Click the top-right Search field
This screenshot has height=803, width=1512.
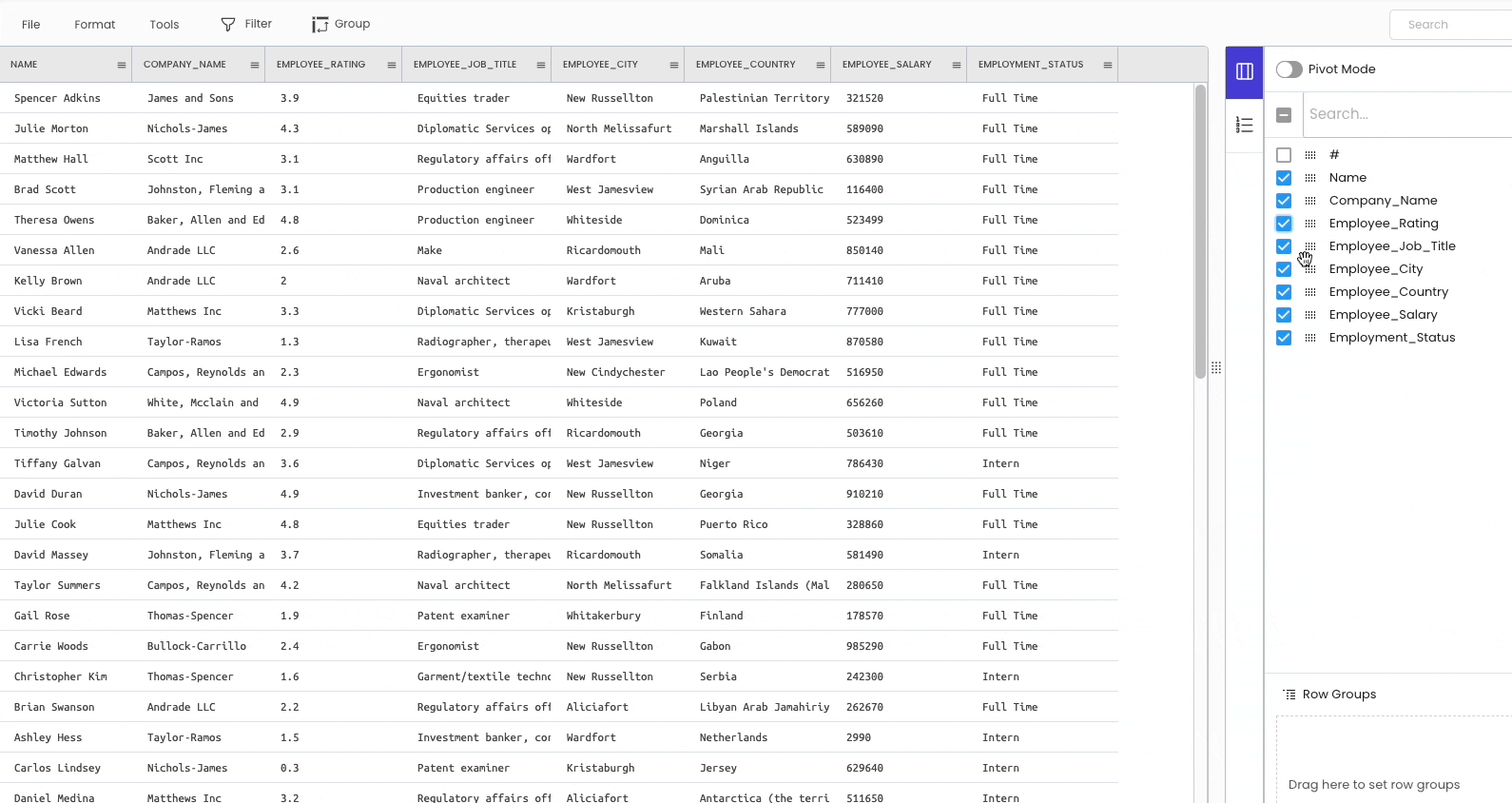point(1451,25)
